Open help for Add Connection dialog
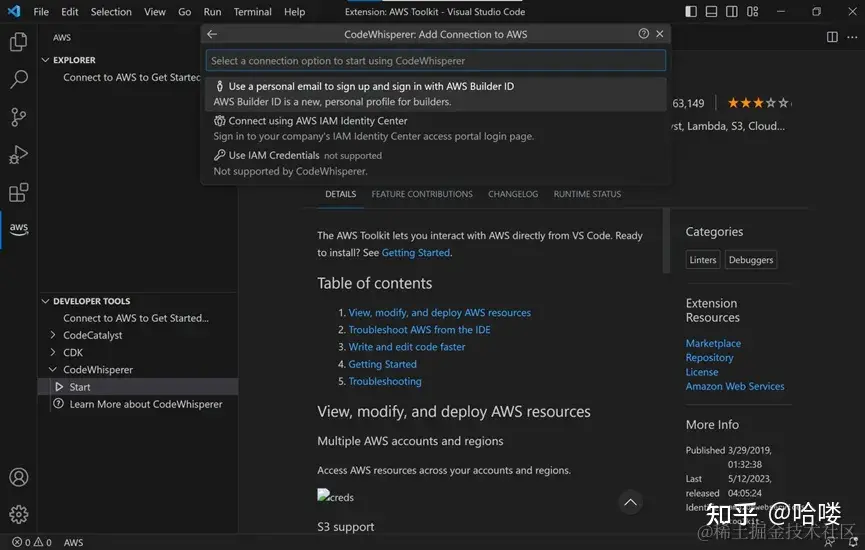Screen dimensions: 865x550 pos(643,34)
